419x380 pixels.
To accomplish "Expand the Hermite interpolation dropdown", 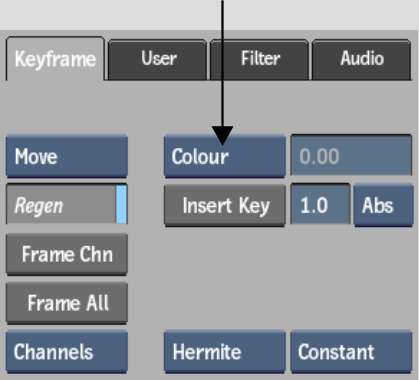I will tap(225, 352).
